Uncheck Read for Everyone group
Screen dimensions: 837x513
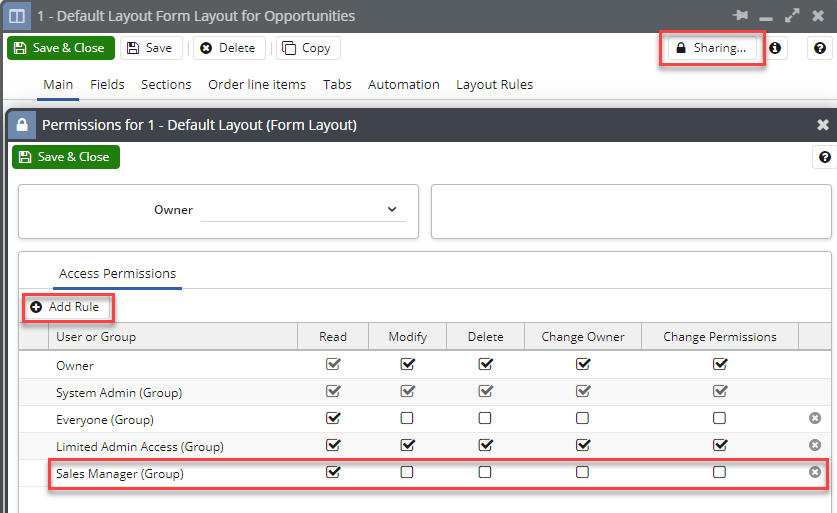pos(333,418)
